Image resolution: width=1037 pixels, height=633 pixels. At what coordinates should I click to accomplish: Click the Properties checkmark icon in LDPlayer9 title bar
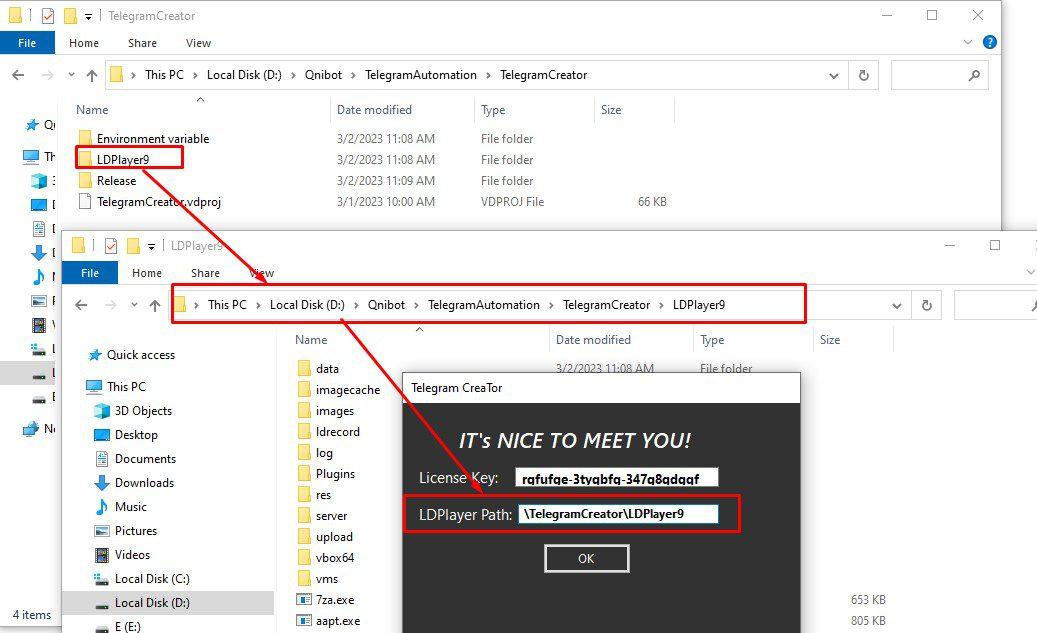click(110, 245)
